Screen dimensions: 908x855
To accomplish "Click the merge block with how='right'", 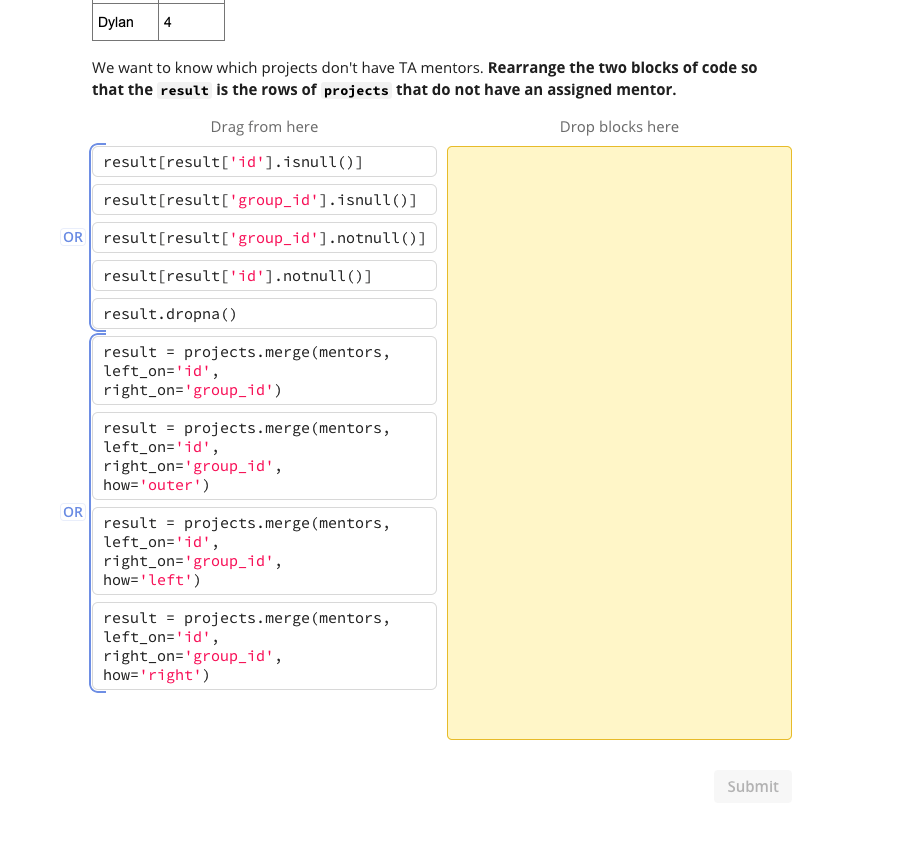I will point(264,645).
